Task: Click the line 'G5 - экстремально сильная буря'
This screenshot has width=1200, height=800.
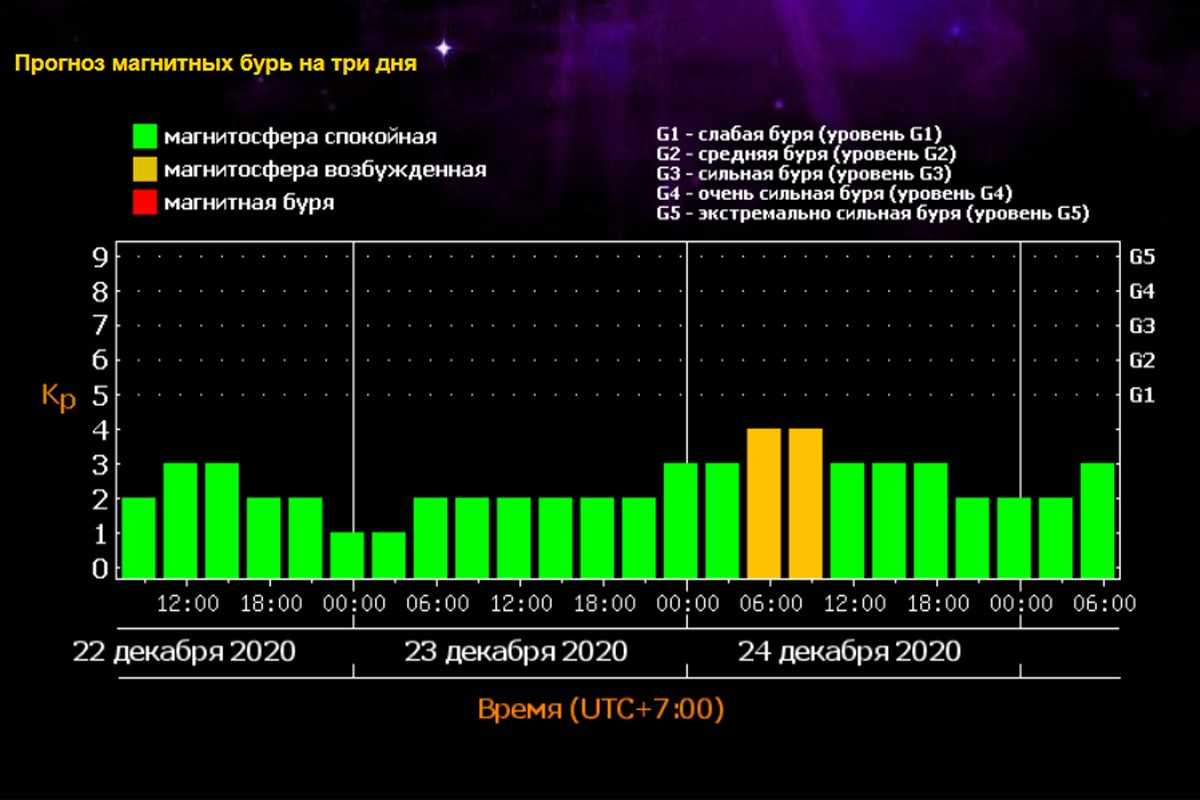Action: (x=872, y=214)
